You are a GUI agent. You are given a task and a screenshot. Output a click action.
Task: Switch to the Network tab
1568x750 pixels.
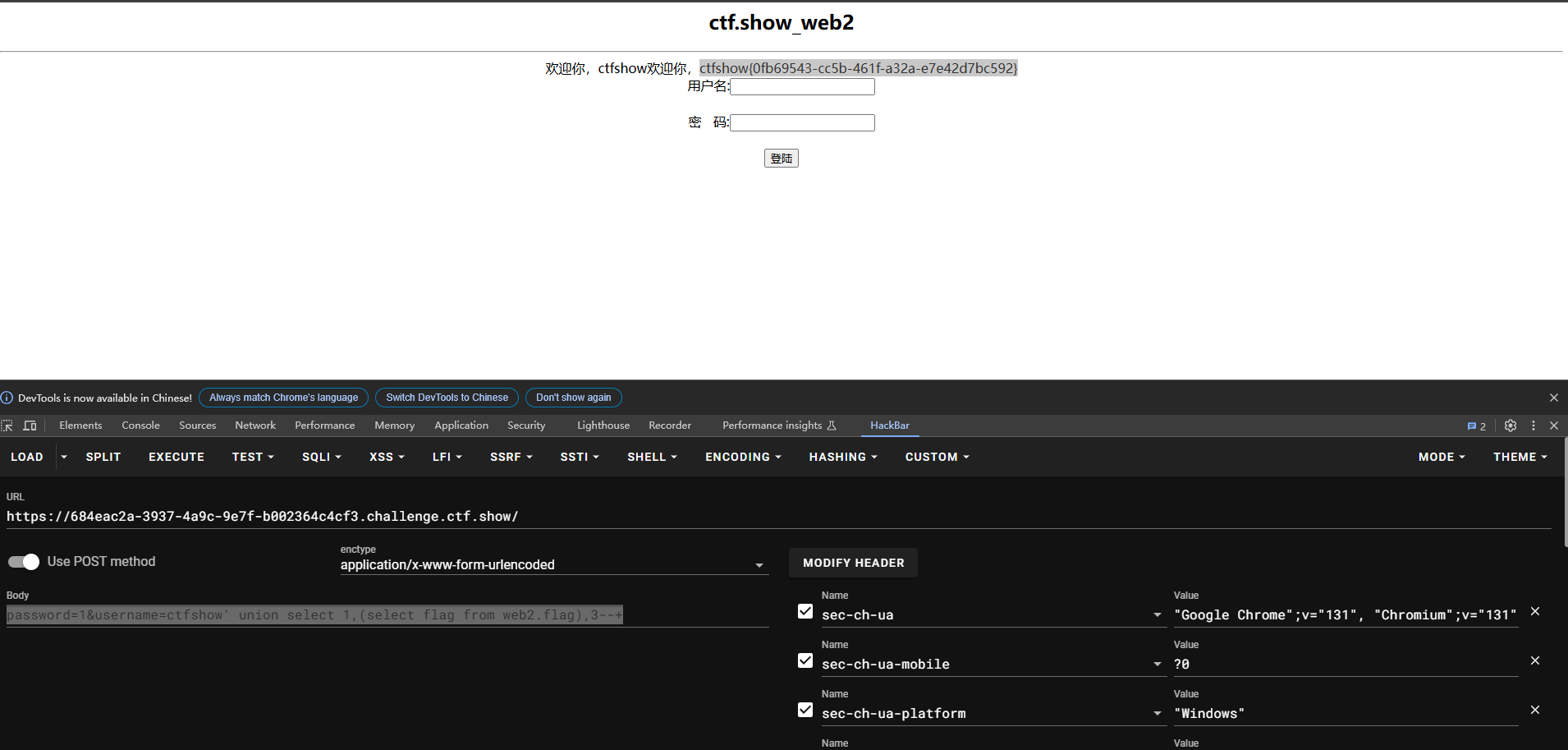[x=255, y=426]
